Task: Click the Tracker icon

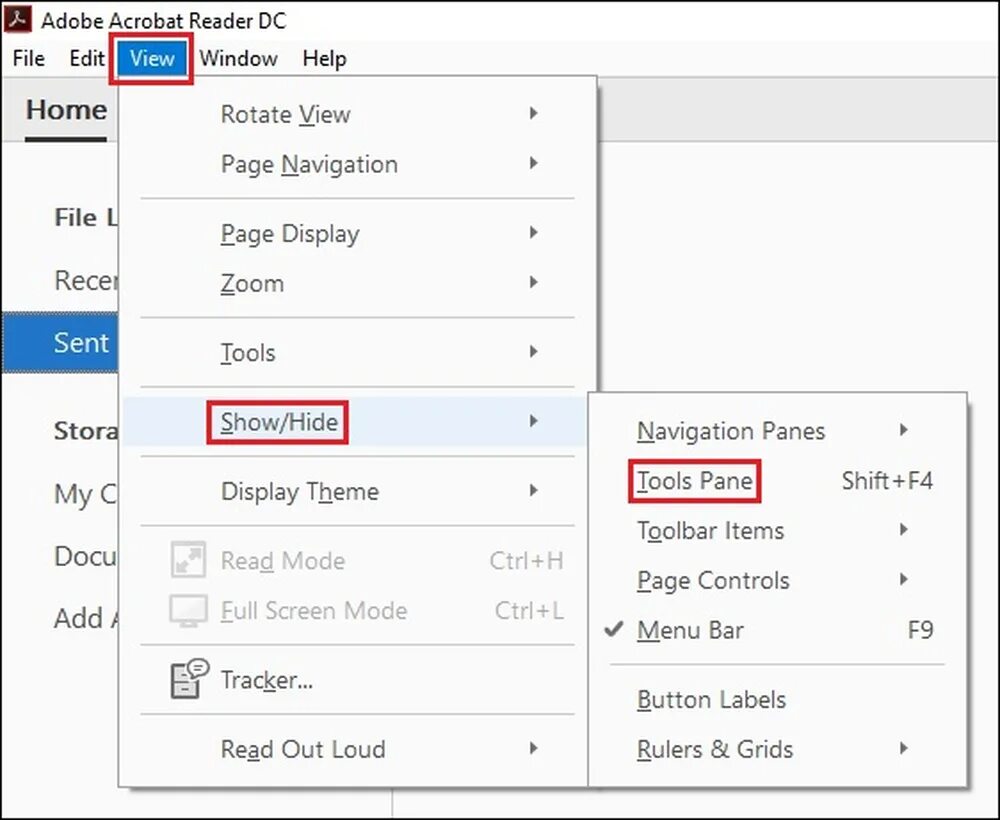Action: 189,678
